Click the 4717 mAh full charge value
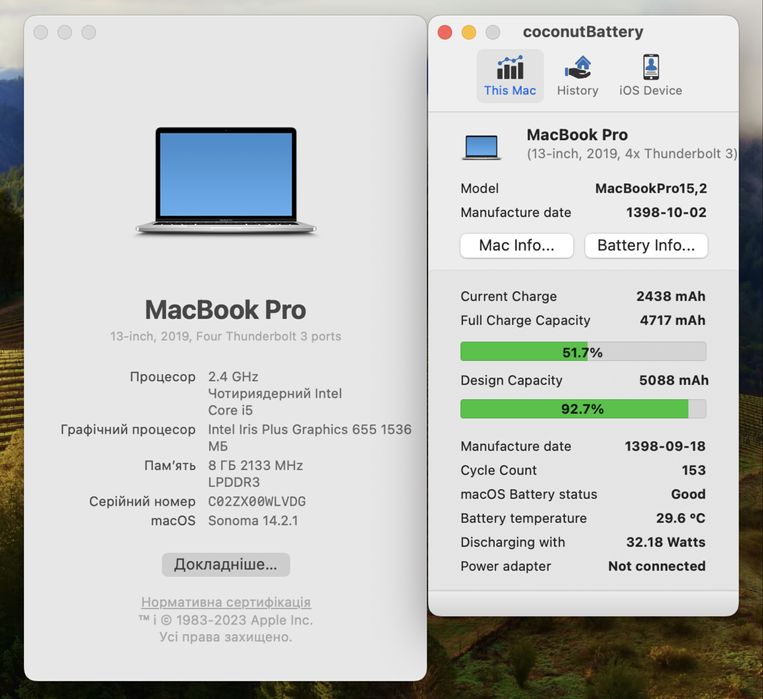 pyautogui.click(x=672, y=320)
